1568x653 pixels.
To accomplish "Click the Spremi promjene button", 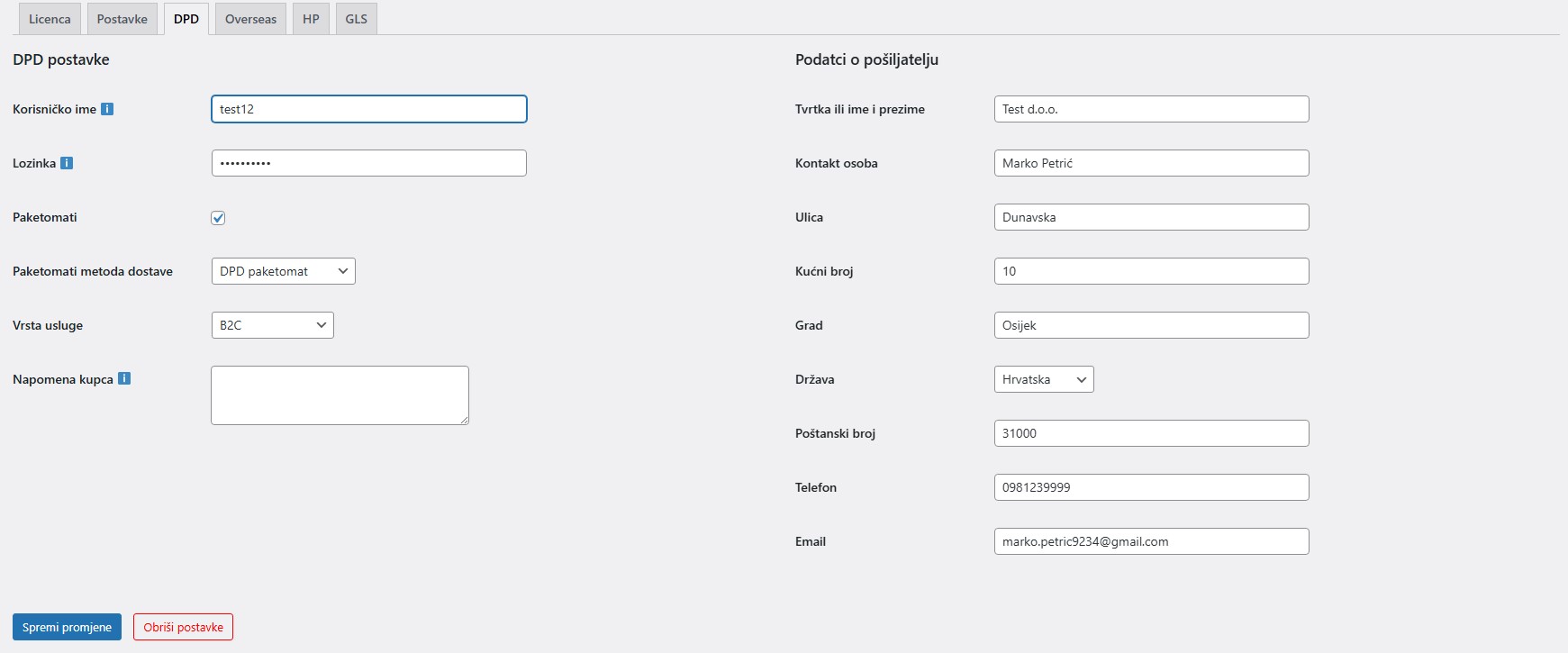I will point(67,627).
